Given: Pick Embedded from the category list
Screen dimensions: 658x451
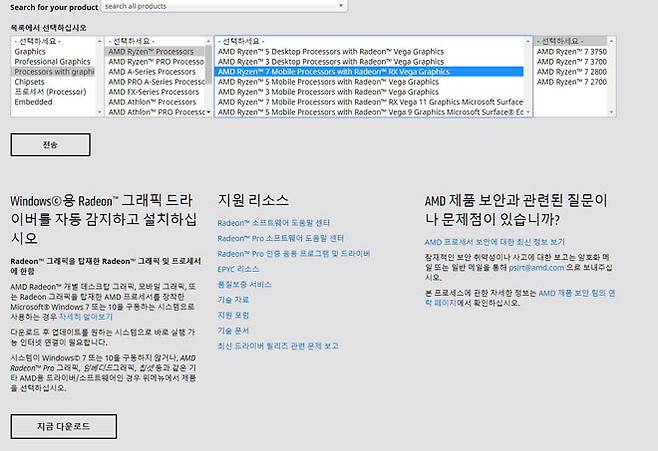Looking at the screenshot, I should tap(33, 102).
